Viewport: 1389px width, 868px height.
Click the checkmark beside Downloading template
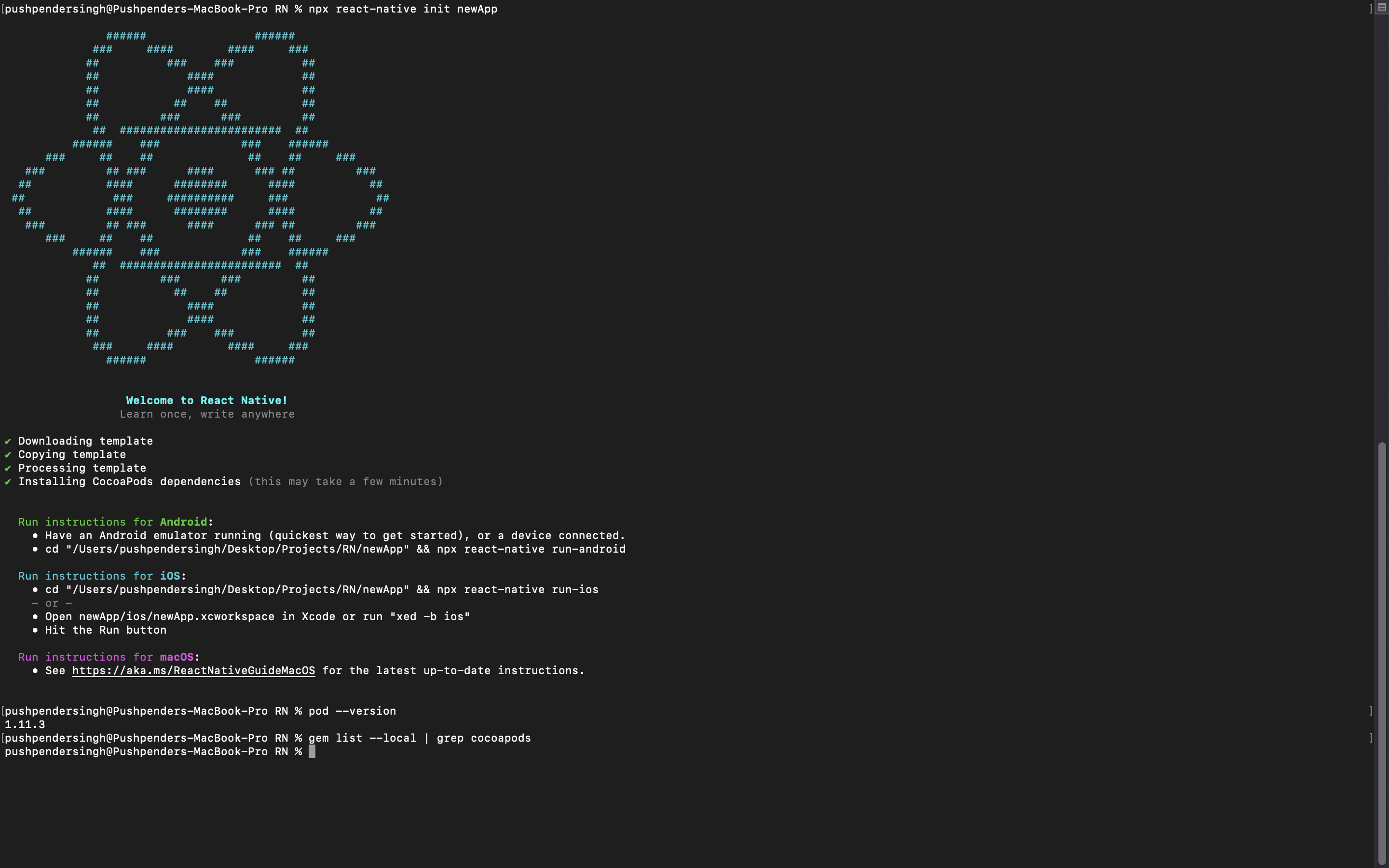pos(7,441)
